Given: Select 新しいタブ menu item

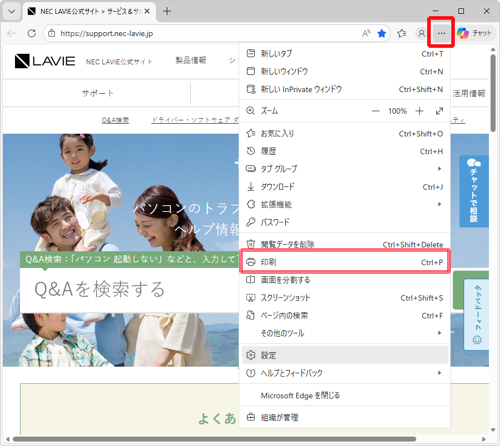Looking at the screenshot, I should click(345, 54).
